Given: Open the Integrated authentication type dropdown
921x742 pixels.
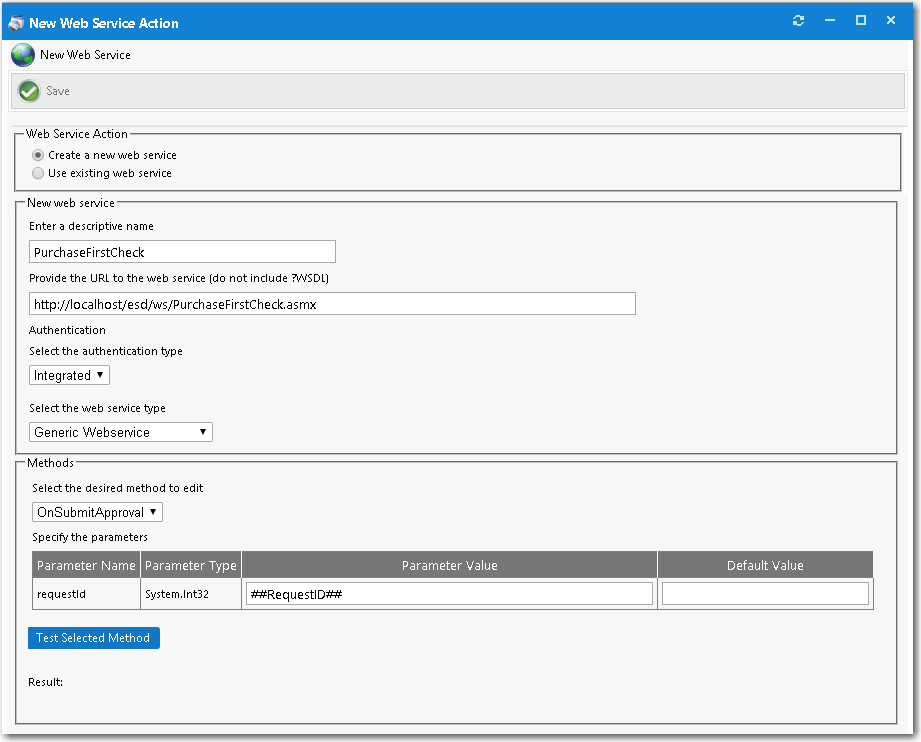Looking at the screenshot, I should click(69, 376).
